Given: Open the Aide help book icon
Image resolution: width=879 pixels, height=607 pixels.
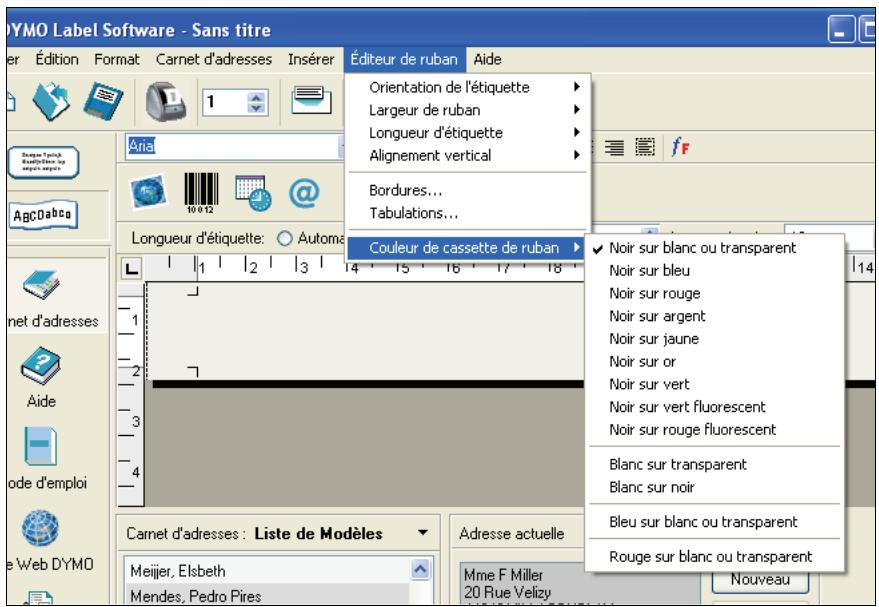Looking at the screenshot, I should point(40,366).
